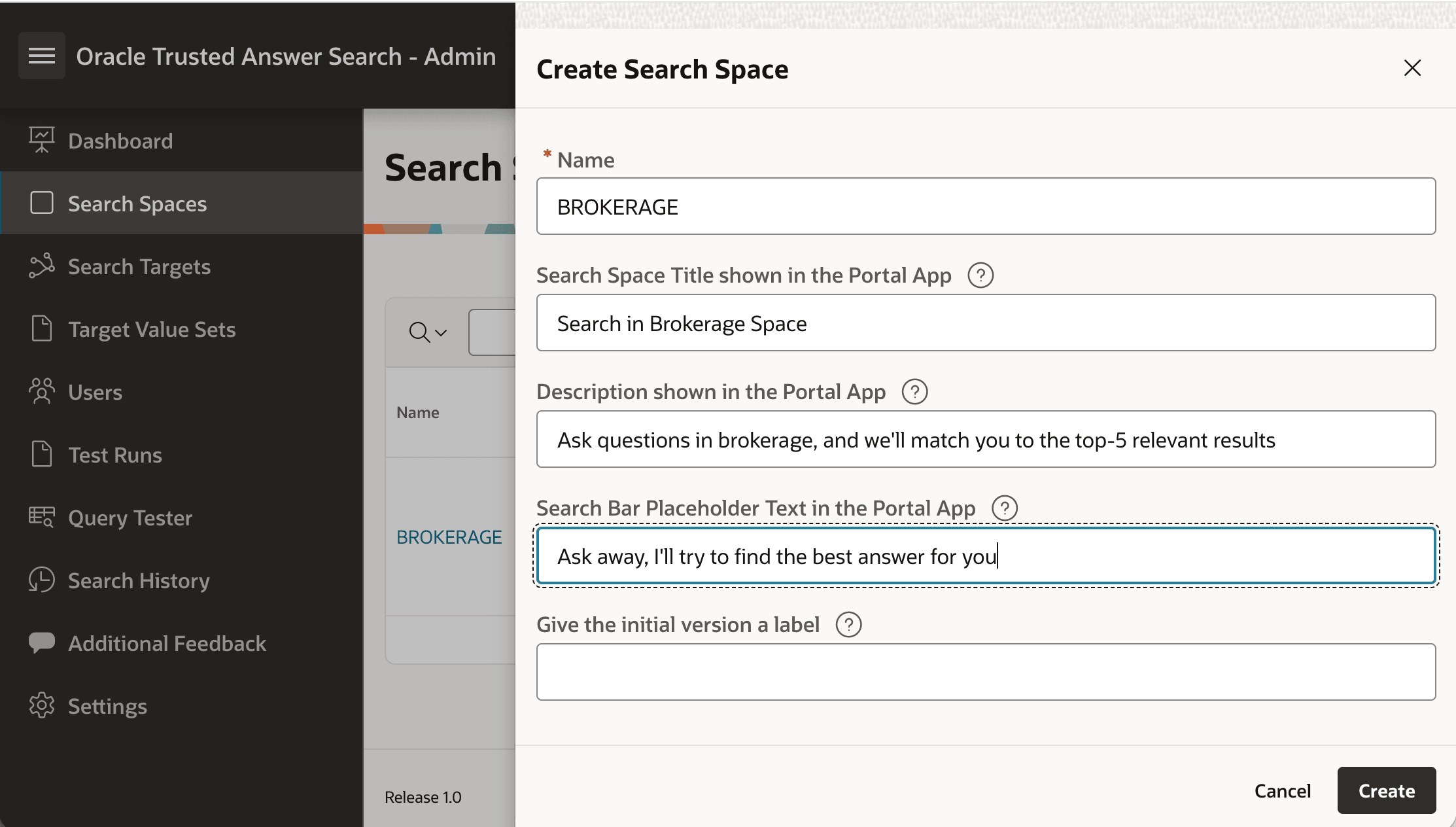Viewport: 1456px width, 827px height.
Task: Open the Dashboard panel icon
Action: [42, 139]
